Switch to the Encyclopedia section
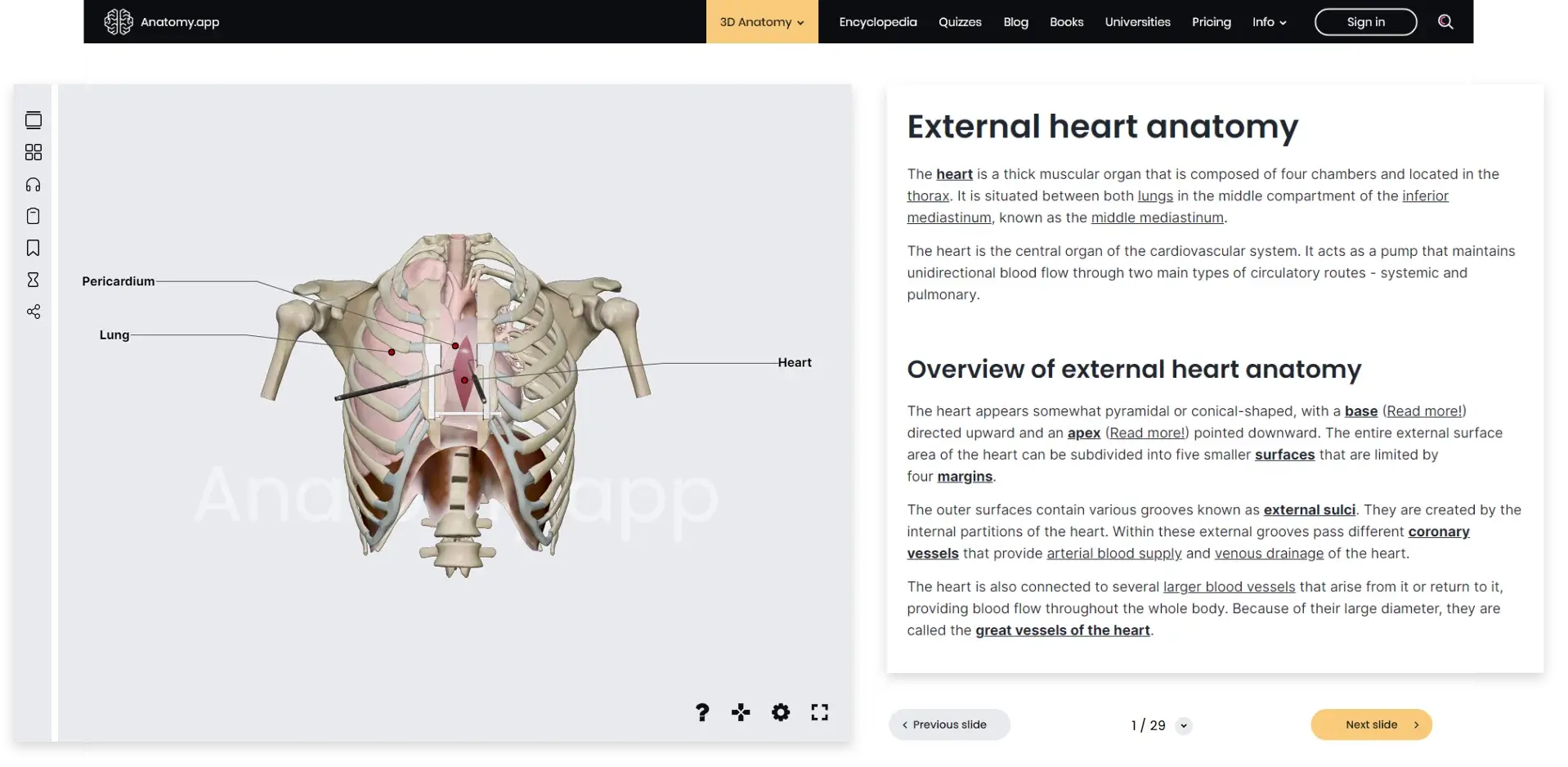1568x767 pixels. pyautogui.click(x=877, y=22)
